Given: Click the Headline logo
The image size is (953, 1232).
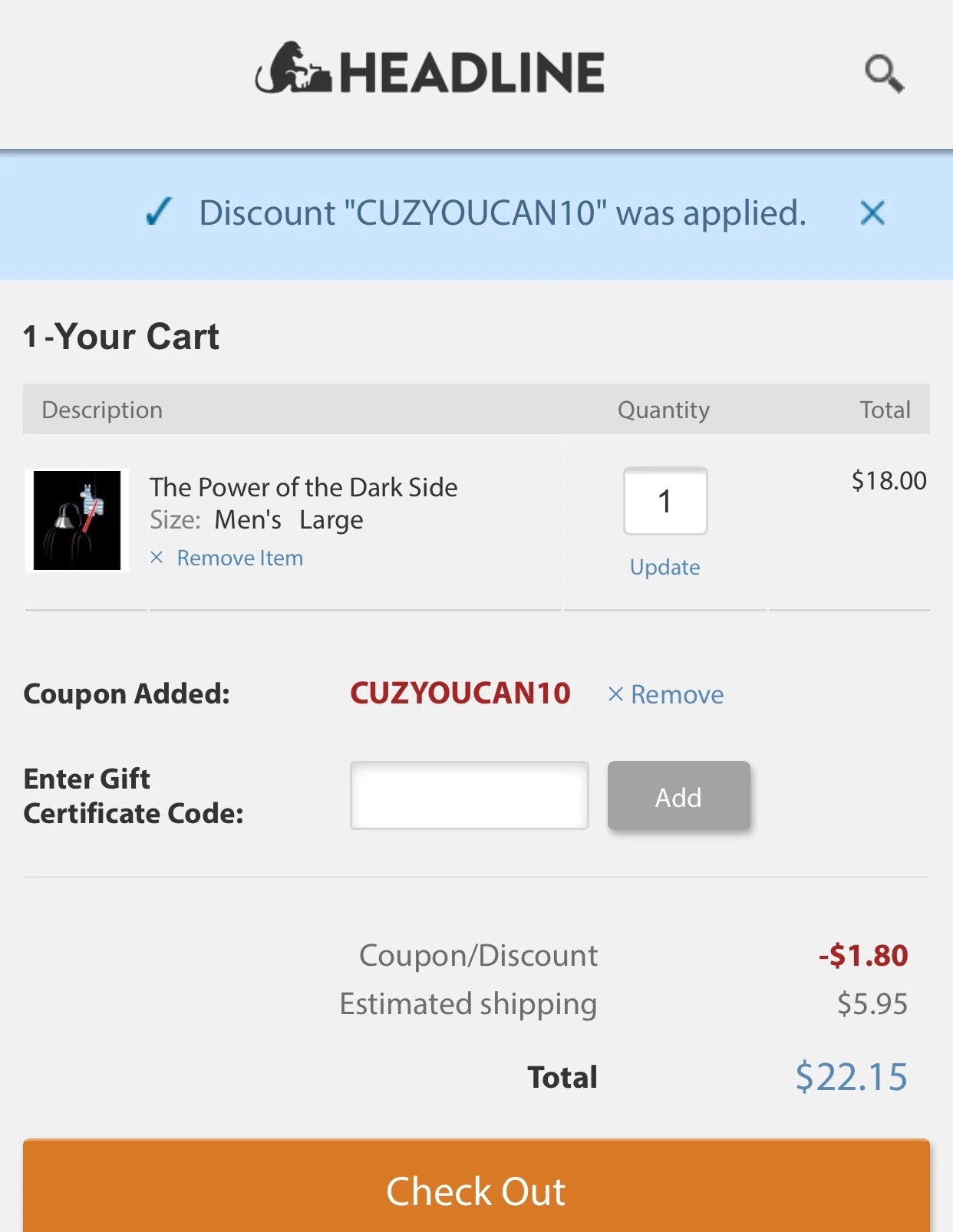Looking at the screenshot, I should pos(430,69).
